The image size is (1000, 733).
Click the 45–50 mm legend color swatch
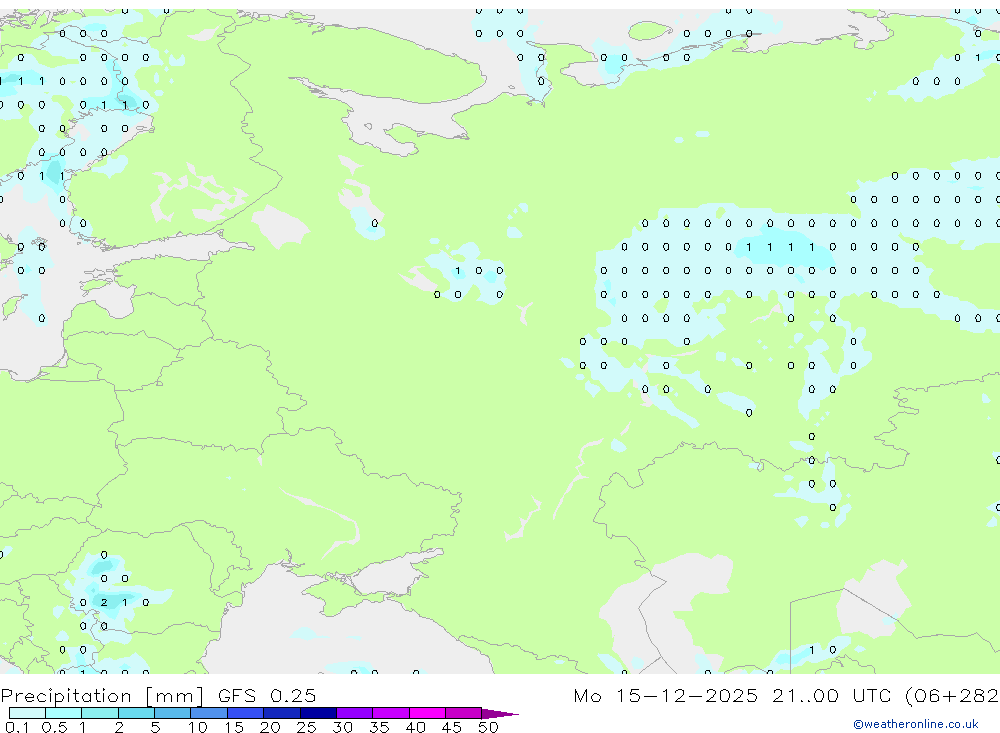coord(464,713)
